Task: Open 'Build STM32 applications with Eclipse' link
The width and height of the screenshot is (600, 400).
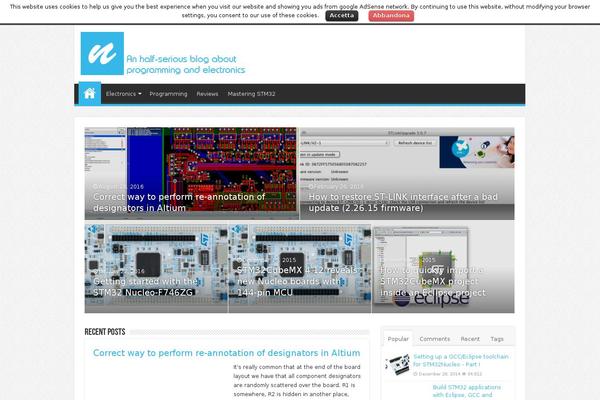Action: (x=466, y=391)
